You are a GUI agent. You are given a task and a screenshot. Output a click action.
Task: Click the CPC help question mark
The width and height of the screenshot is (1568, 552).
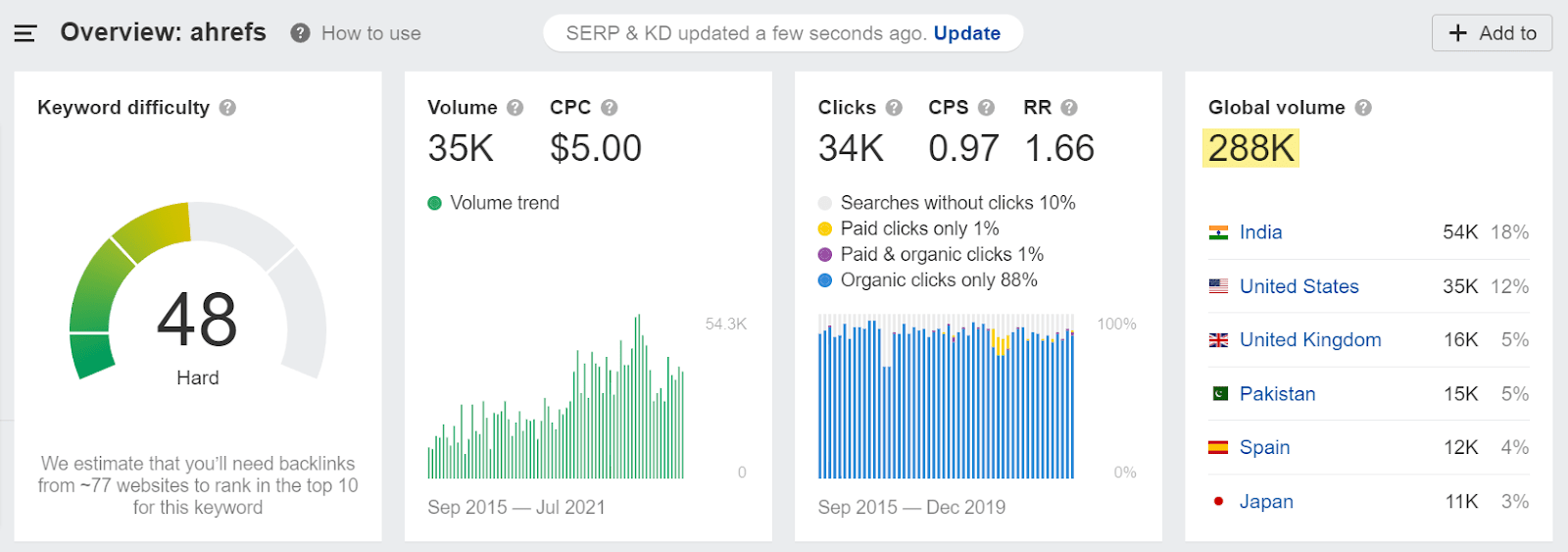tap(610, 108)
